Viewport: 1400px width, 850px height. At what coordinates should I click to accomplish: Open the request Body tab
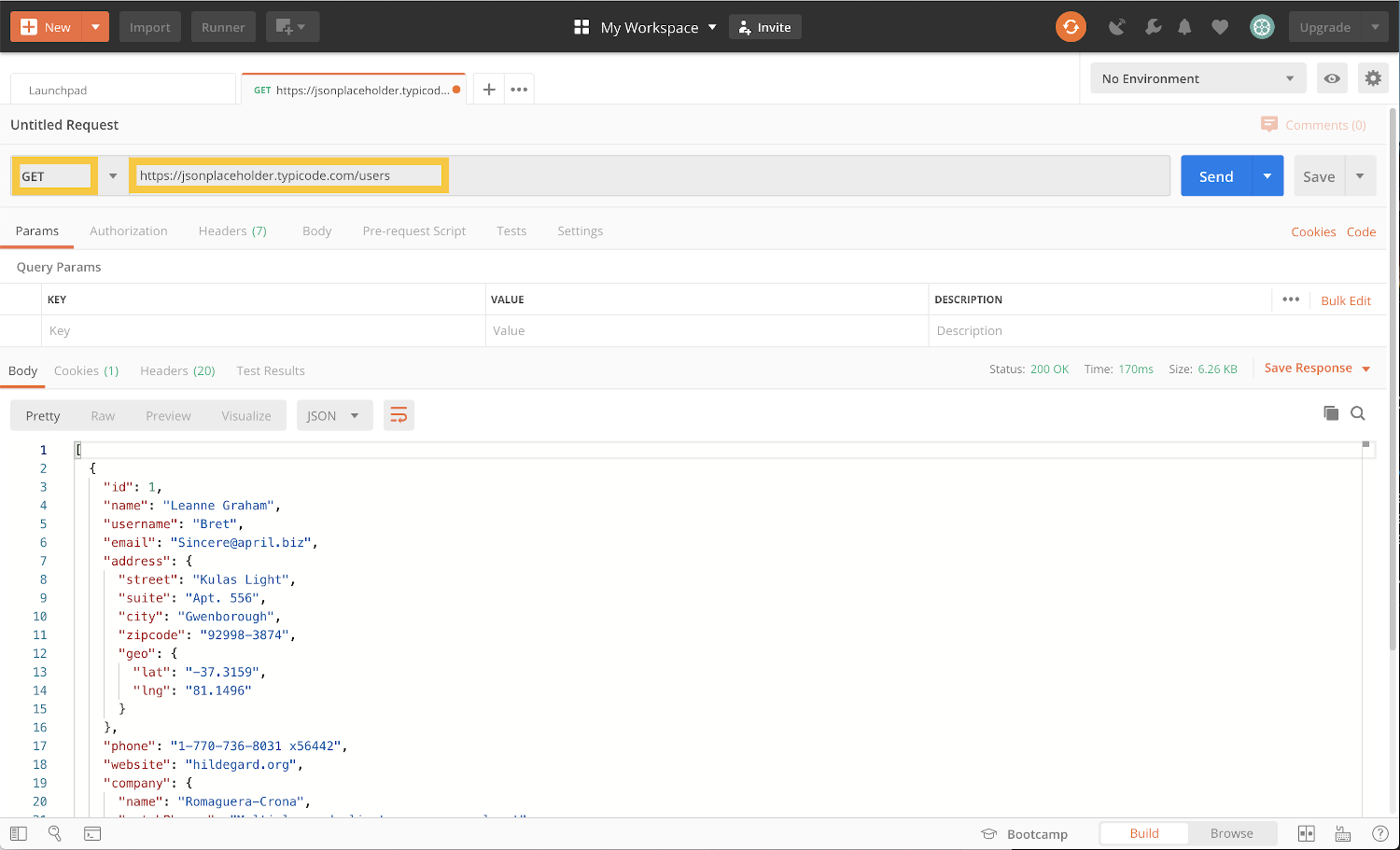point(316,230)
